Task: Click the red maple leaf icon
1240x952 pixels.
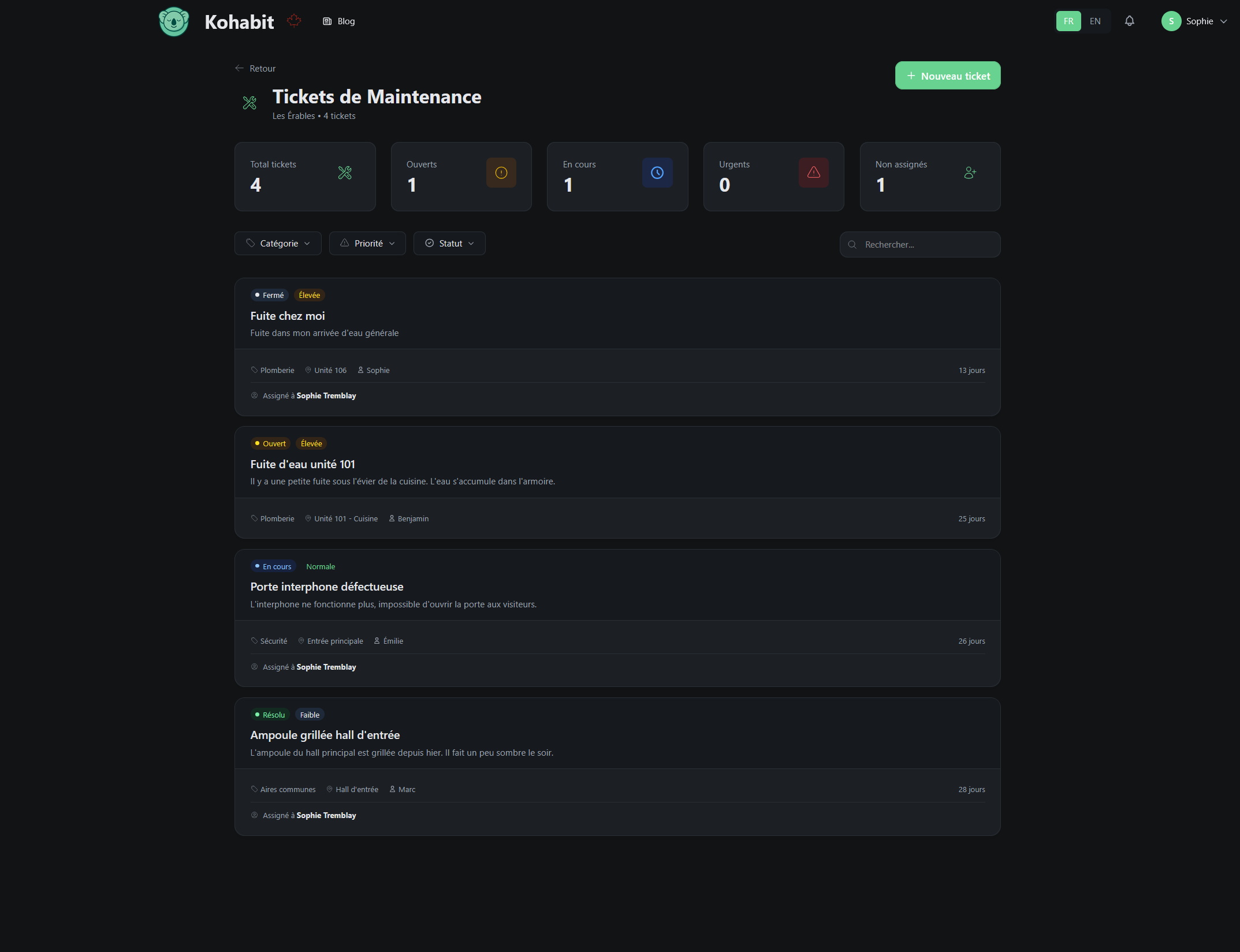Action: [x=294, y=21]
